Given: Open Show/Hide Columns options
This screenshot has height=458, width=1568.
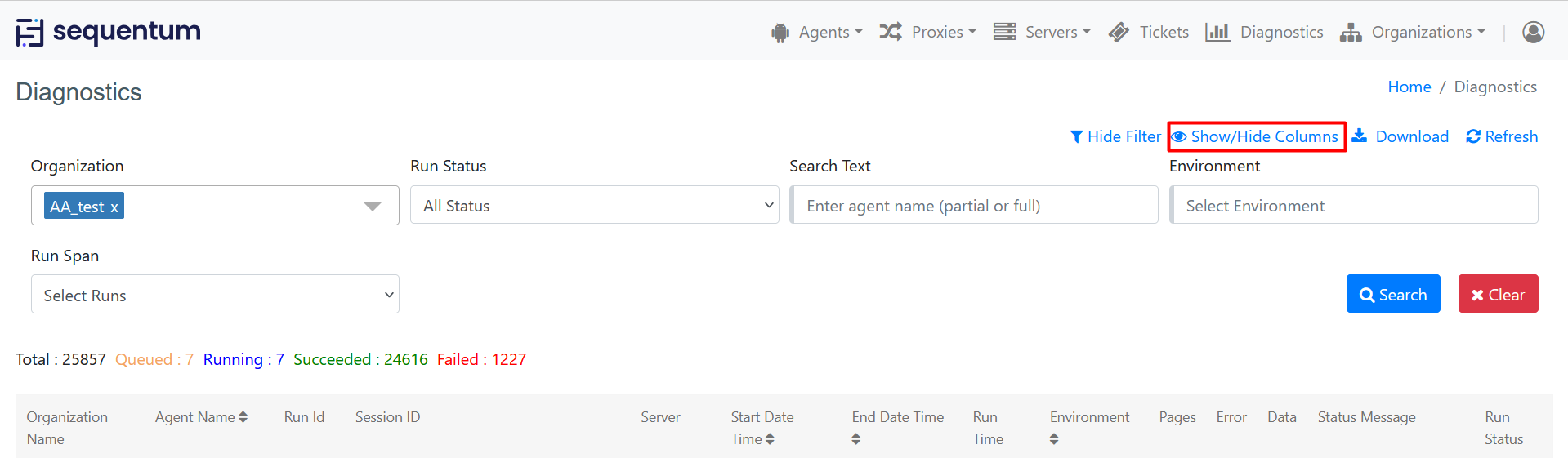Looking at the screenshot, I should (x=1257, y=136).
